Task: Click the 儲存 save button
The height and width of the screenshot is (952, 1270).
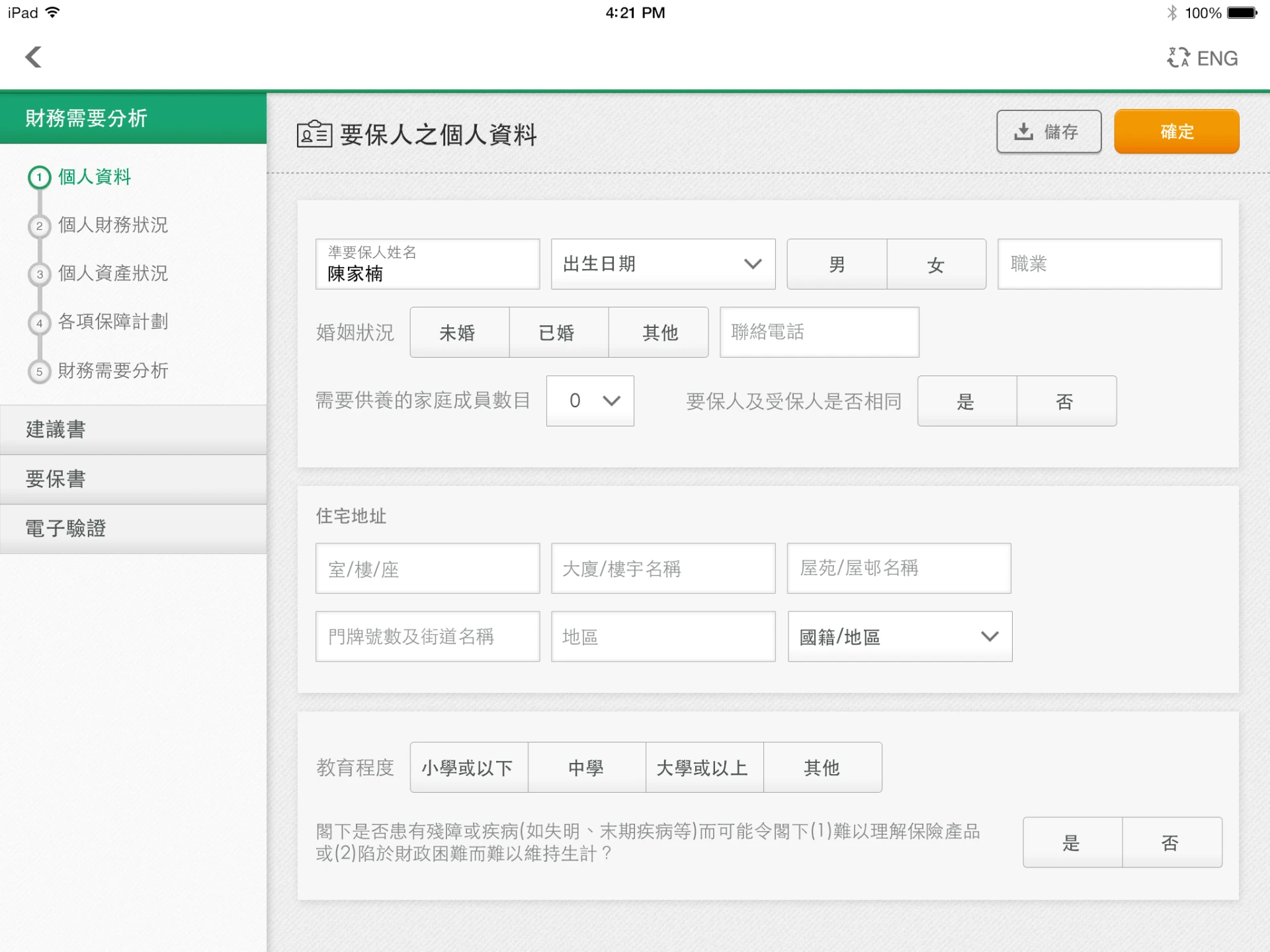Action: (1049, 132)
